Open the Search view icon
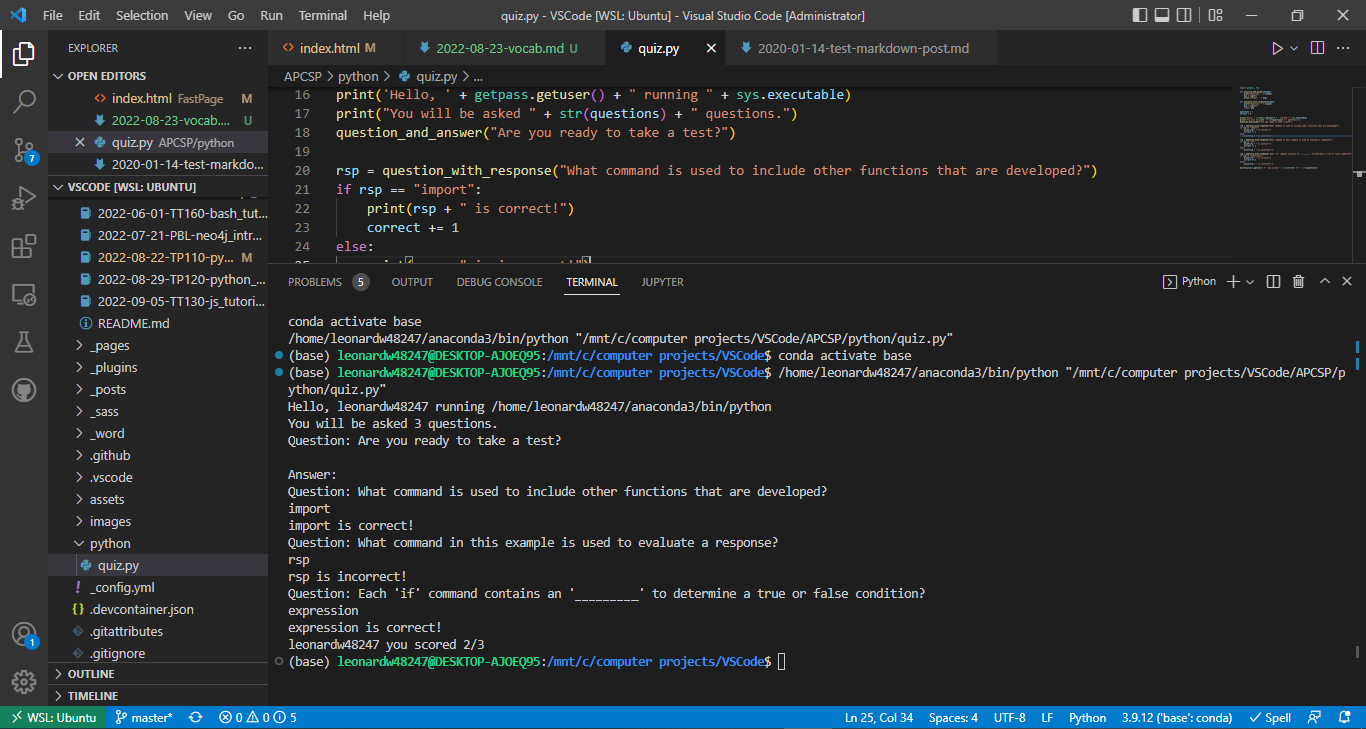The height and width of the screenshot is (729, 1366). (24, 101)
